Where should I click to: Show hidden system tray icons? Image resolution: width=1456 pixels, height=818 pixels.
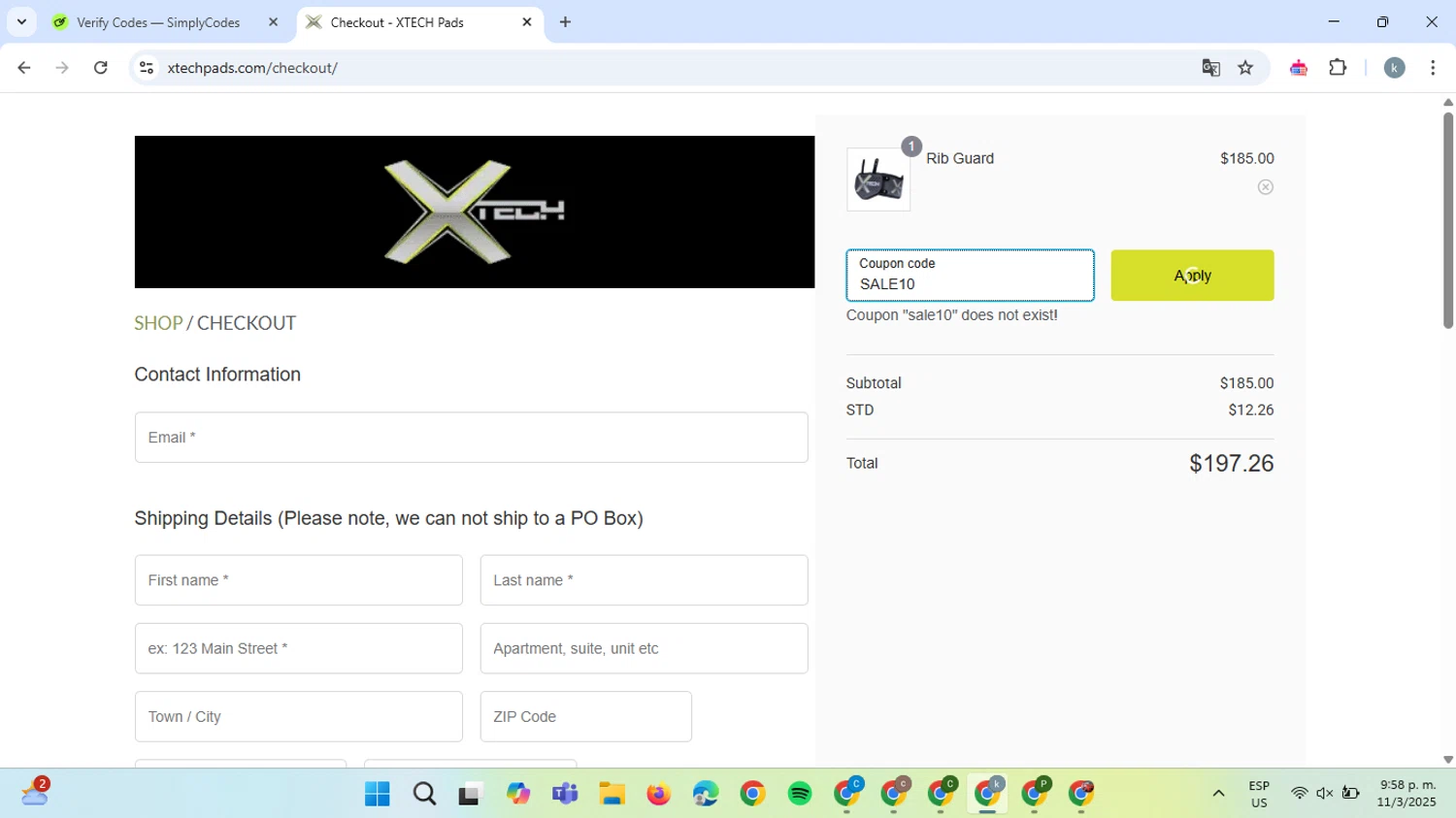[x=1218, y=794]
